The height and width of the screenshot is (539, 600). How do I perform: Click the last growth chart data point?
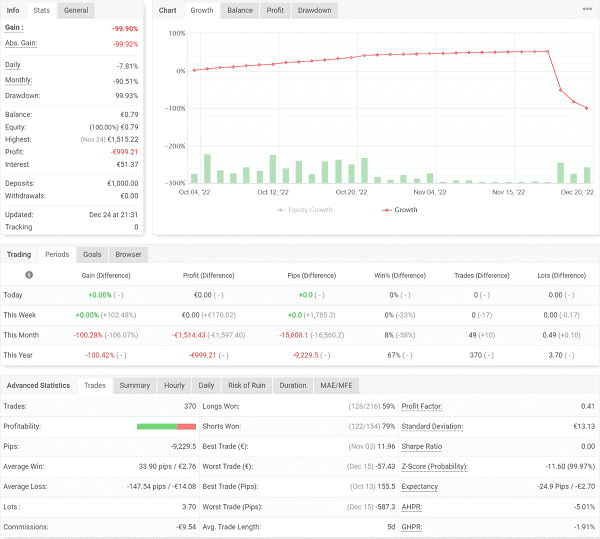[586, 108]
